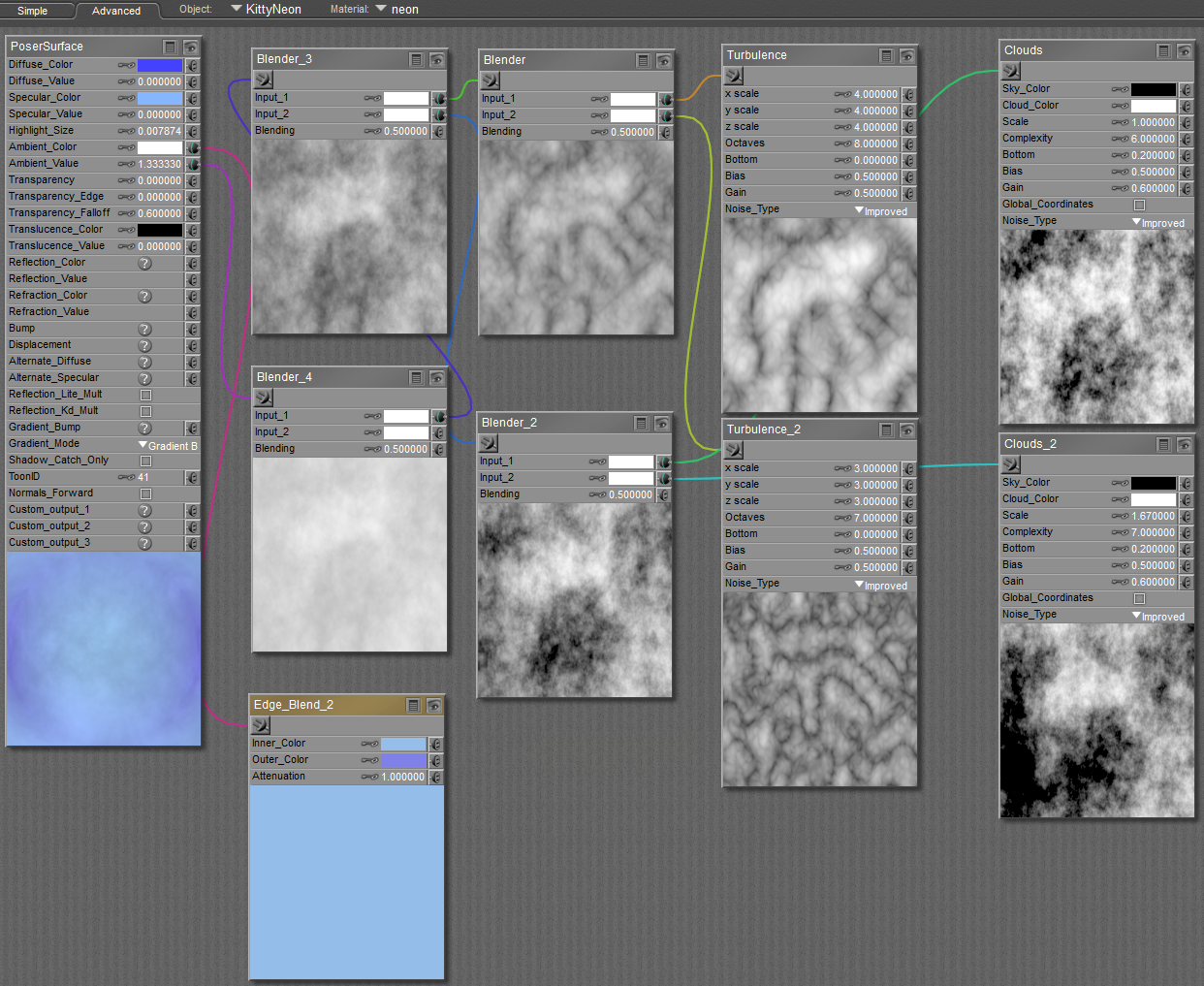This screenshot has height=986, width=1204.
Task: Click the output plug icon on Edge_Blend_2 node
Action: 261,725
